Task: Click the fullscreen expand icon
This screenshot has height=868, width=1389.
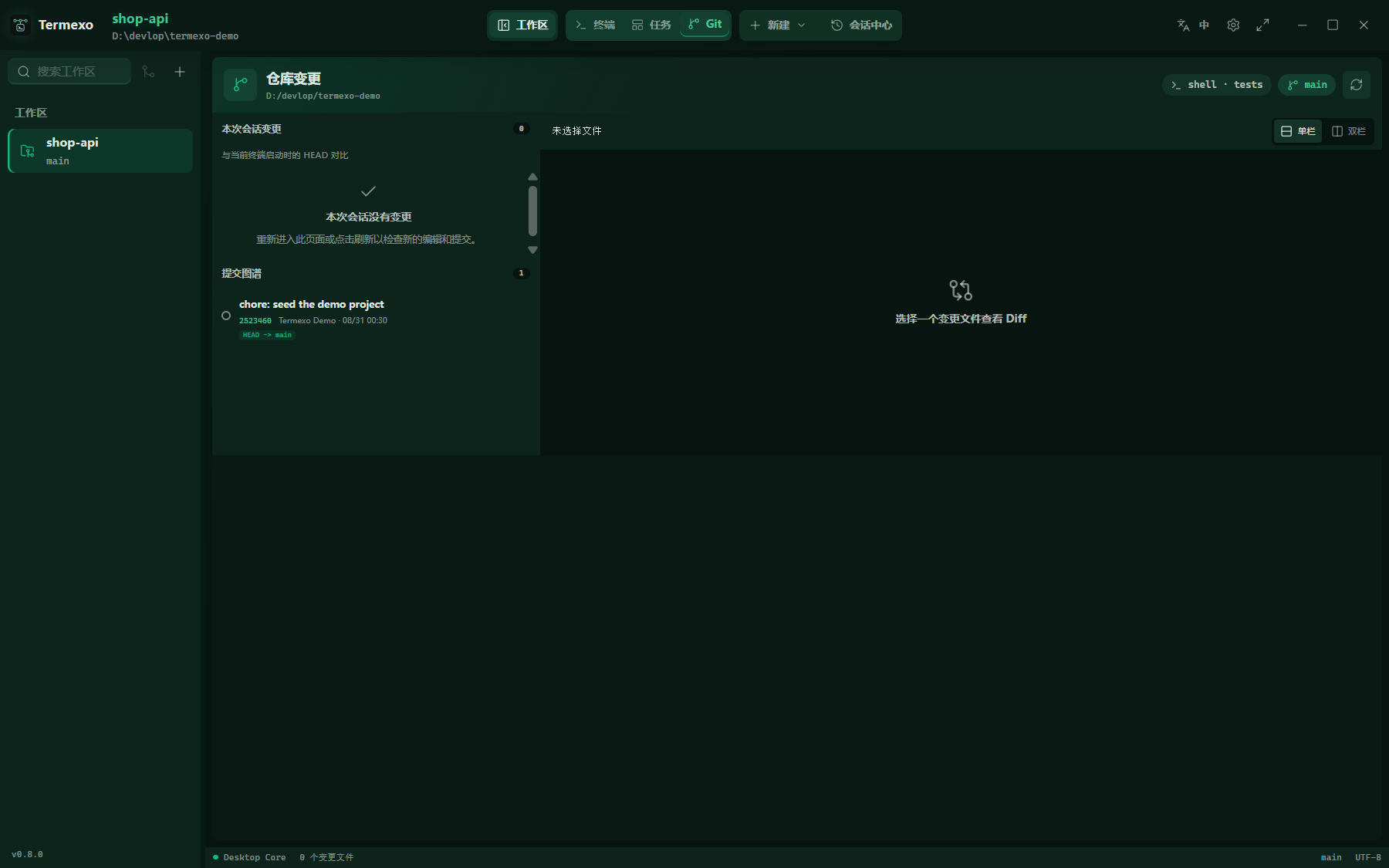Action: pos(1262,25)
